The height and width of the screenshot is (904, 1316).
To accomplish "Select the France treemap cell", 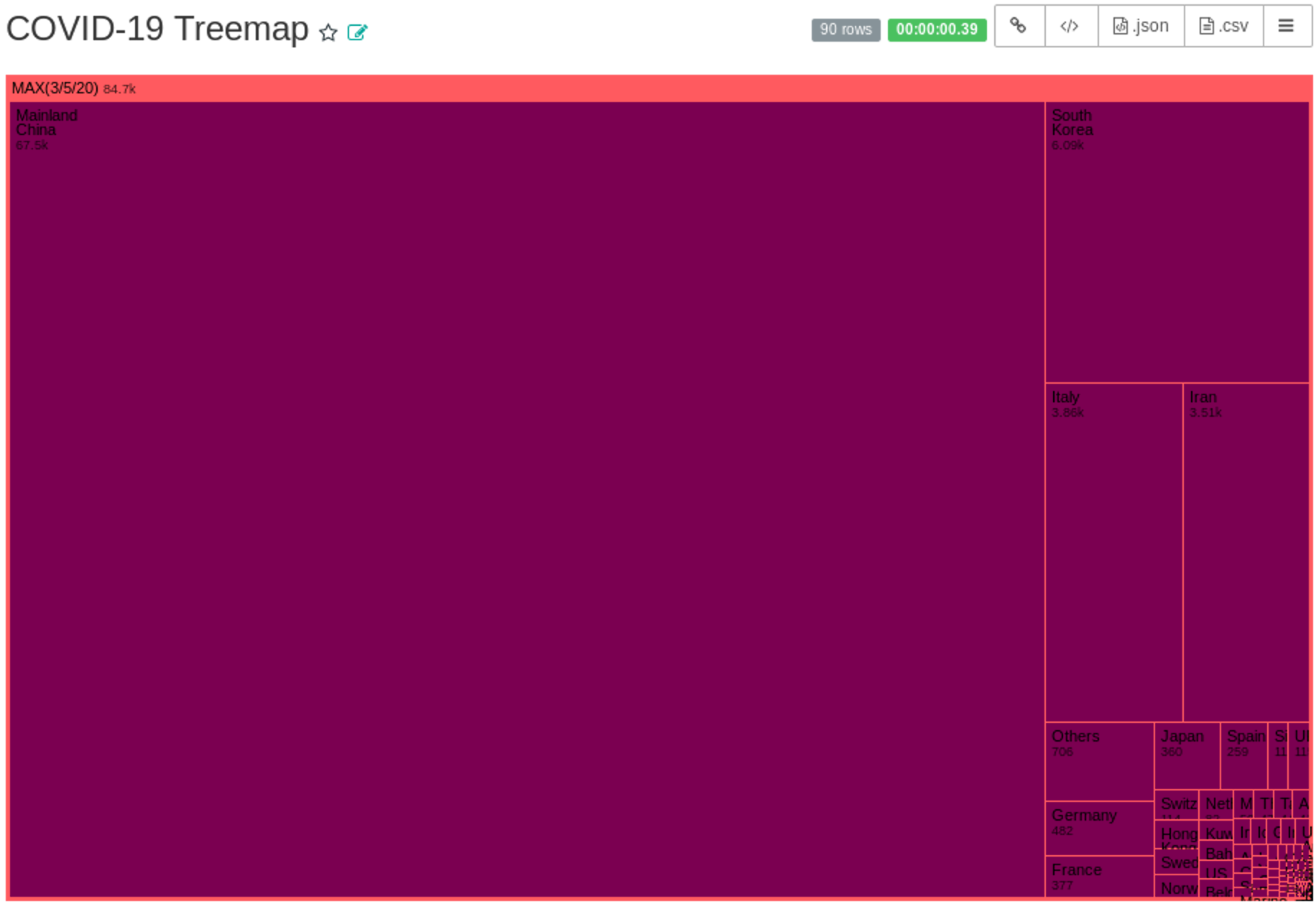I will coord(1100,877).
